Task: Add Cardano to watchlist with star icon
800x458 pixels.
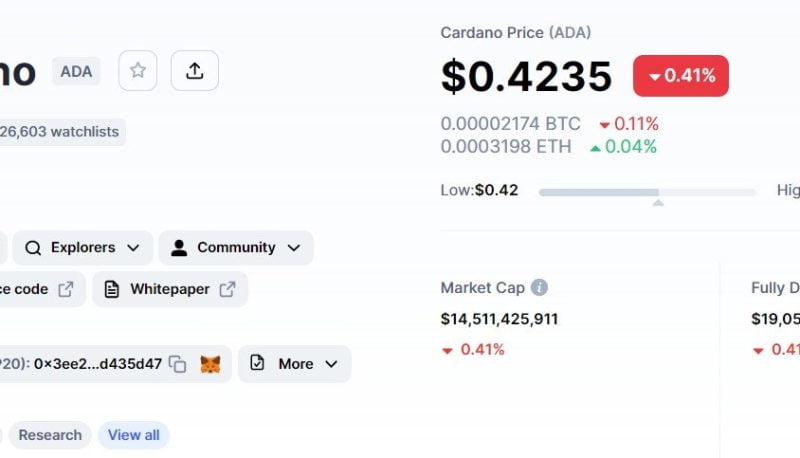Action: pos(138,70)
